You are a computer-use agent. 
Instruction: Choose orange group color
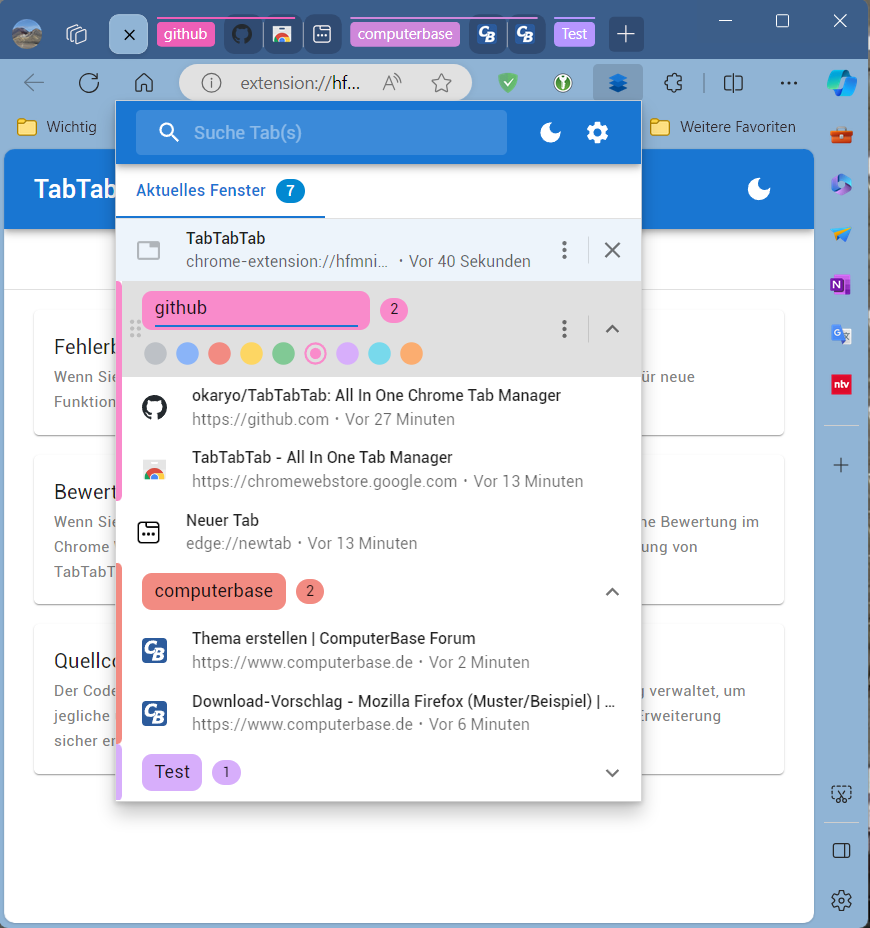click(x=411, y=354)
